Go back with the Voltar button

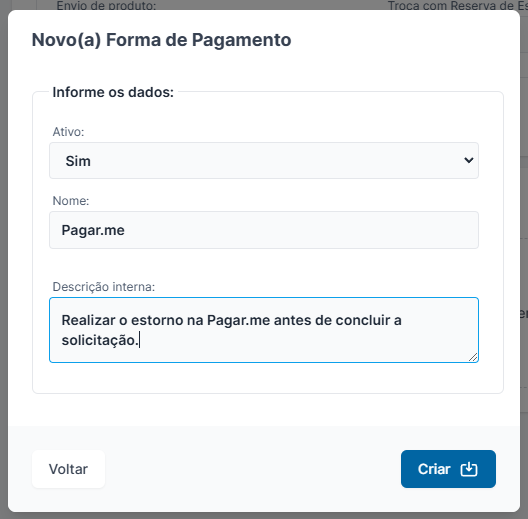coord(68,469)
